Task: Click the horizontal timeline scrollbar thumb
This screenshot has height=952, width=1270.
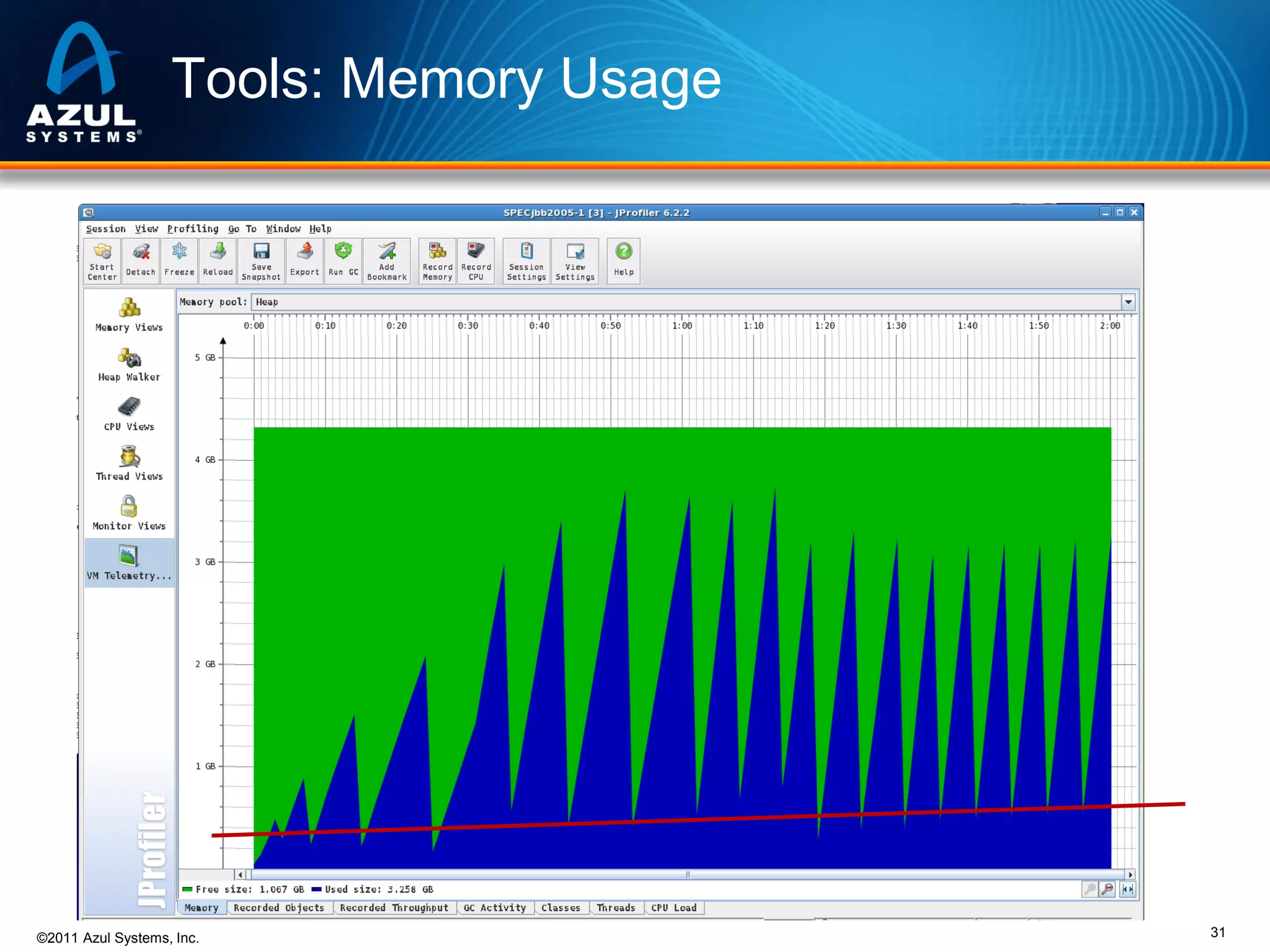Action: point(687,875)
